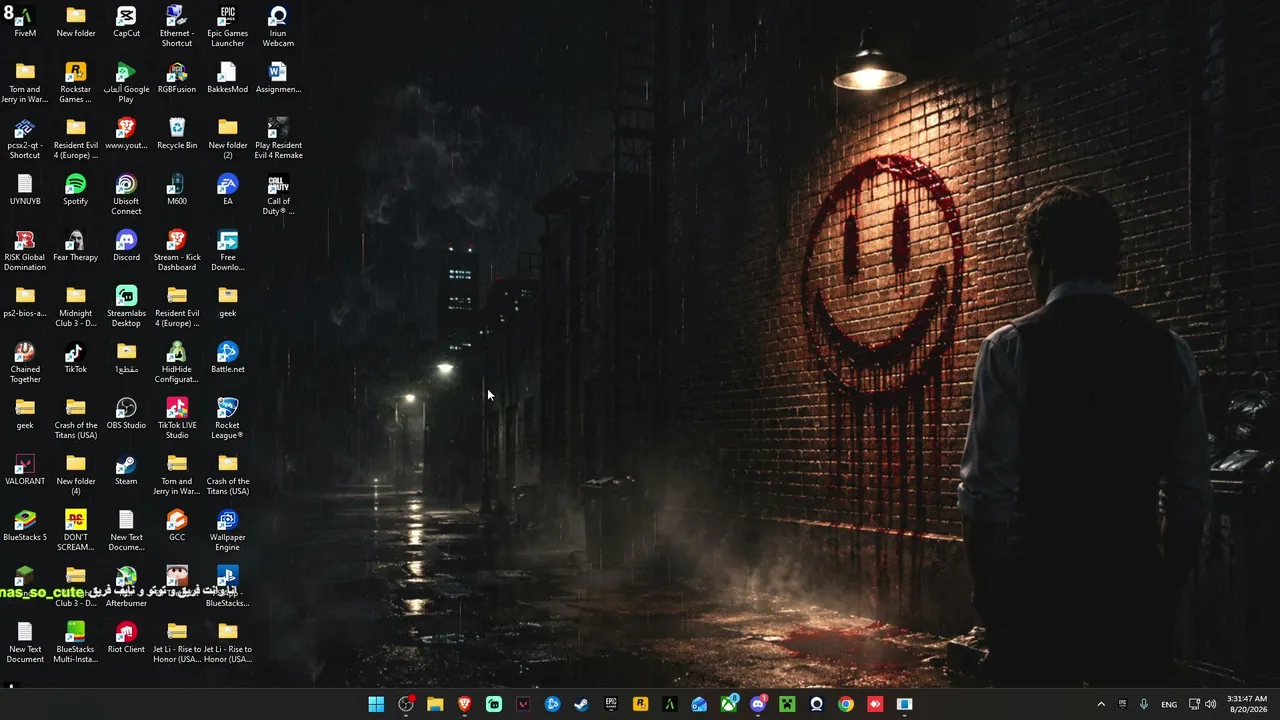Select the Call of Duty desktop shortcut

click(x=278, y=194)
